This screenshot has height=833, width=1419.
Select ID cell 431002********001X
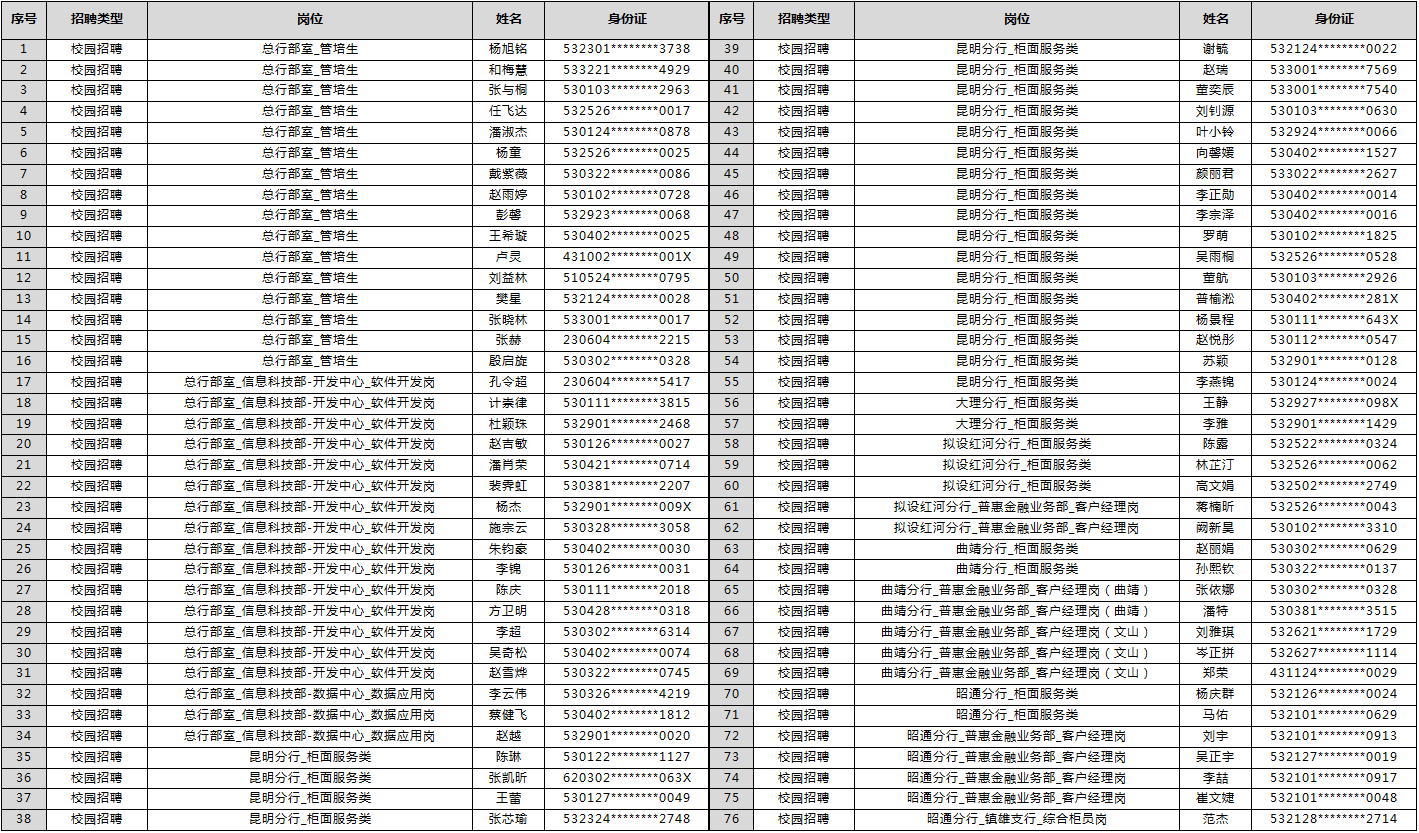tap(627, 257)
